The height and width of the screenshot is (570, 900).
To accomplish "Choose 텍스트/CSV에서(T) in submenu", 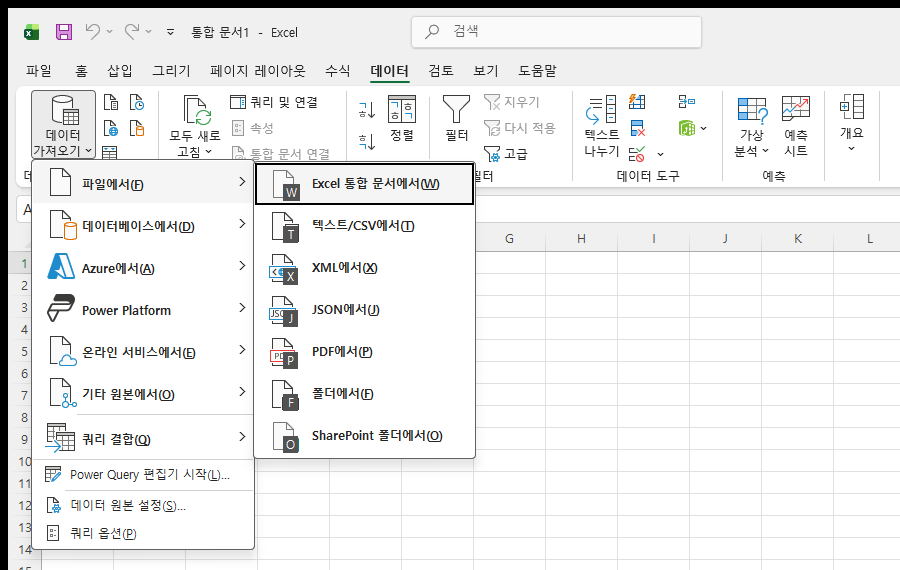I will point(364,226).
